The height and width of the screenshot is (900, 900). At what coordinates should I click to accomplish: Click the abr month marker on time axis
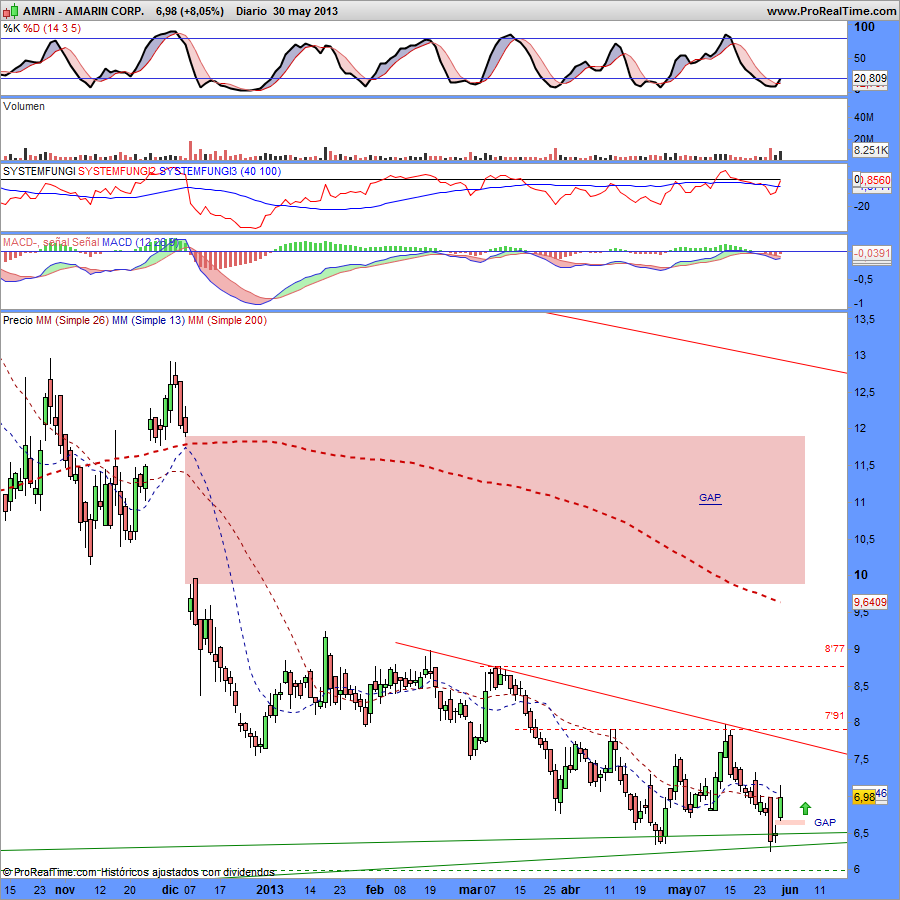click(x=571, y=889)
